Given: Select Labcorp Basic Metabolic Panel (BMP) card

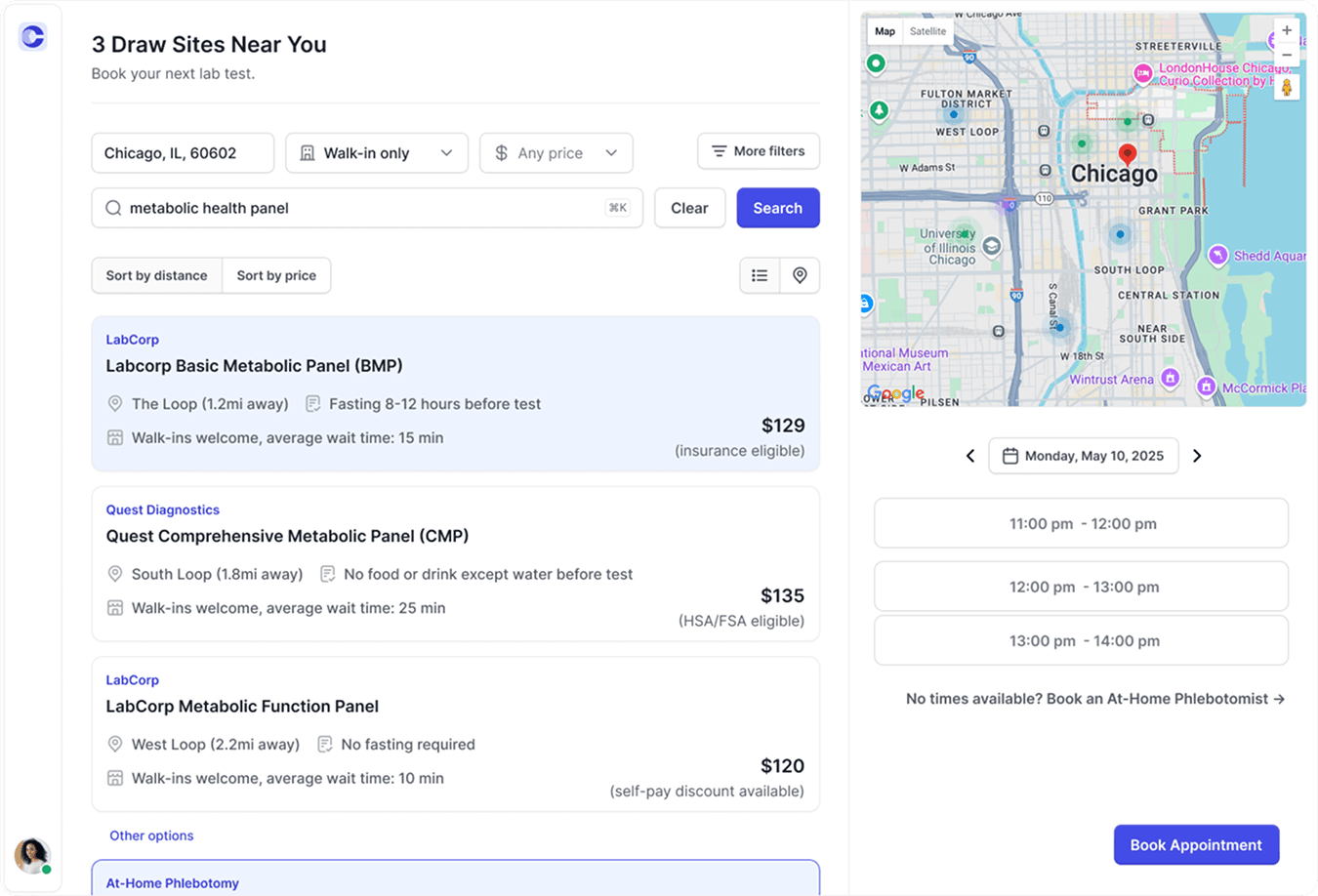Looking at the screenshot, I should pyautogui.click(x=456, y=394).
